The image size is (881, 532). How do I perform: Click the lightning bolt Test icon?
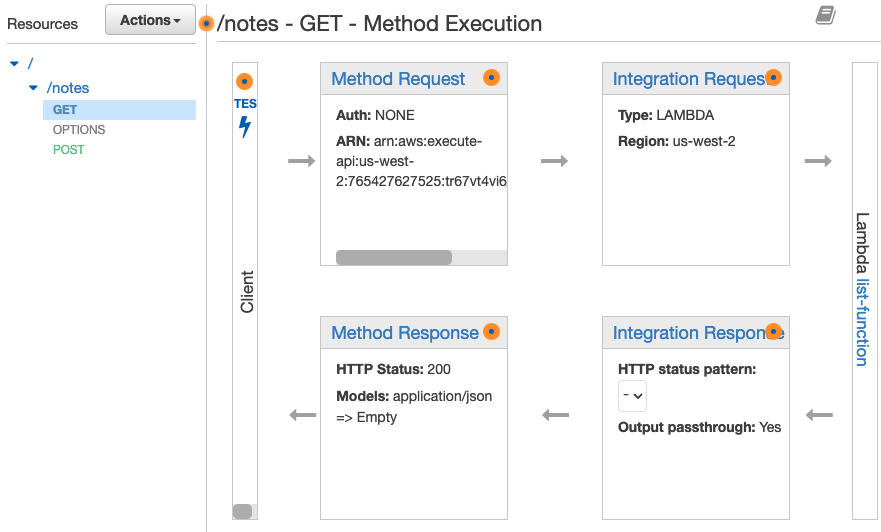click(245, 127)
